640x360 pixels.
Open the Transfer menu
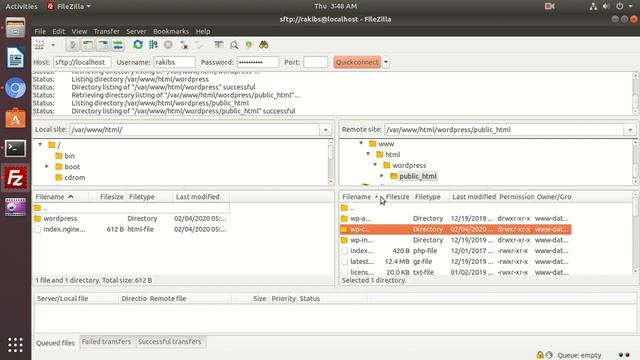tap(107, 31)
